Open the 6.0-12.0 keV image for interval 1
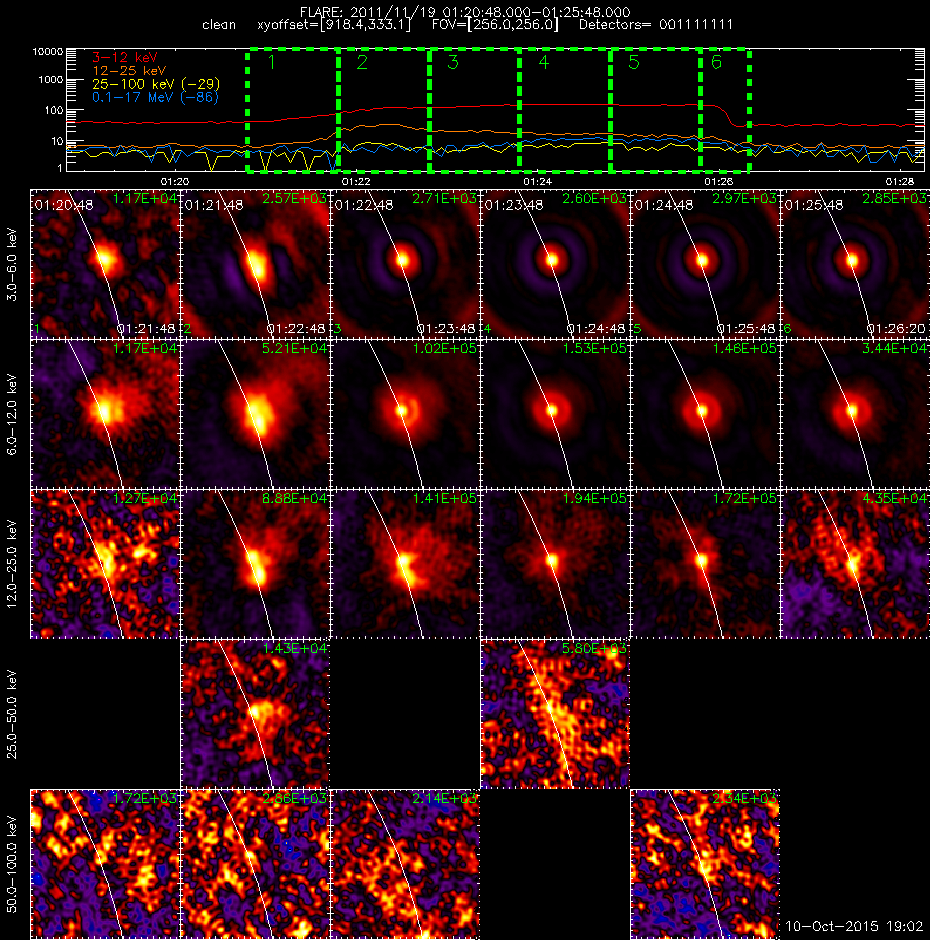 (x=105, y=414)
